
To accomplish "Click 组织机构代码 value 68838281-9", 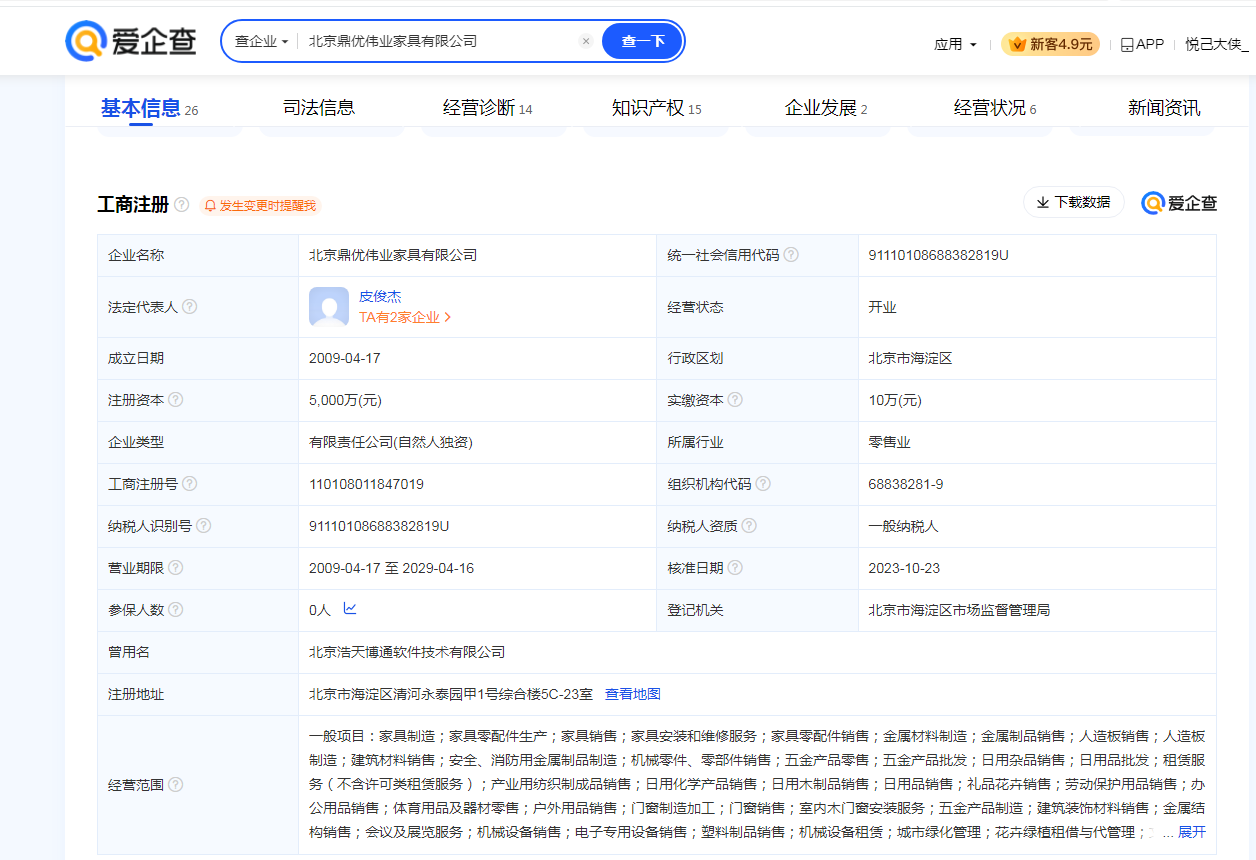I will tap(906, 484).
